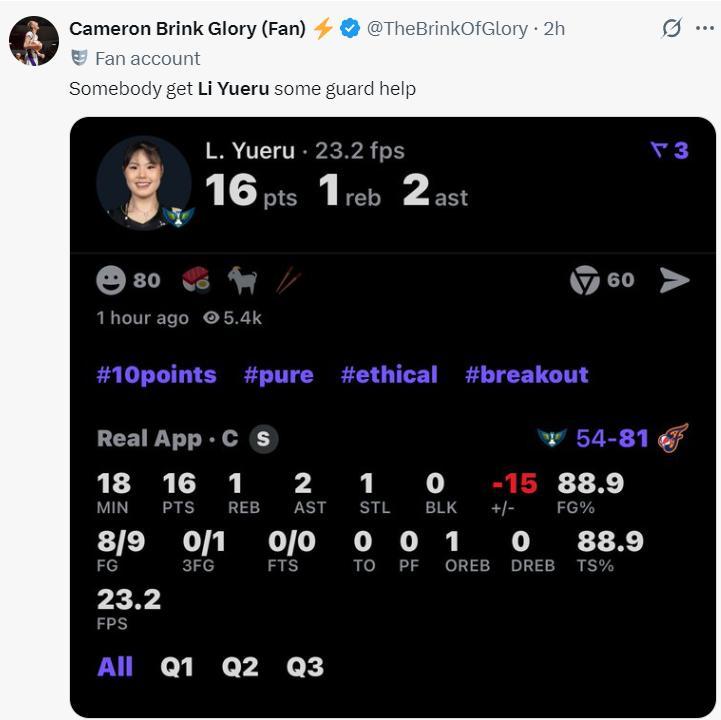The height and width of the screenshot is (720, 721).
Task: Open the three-dot more options menu
Action: (704, 29)
